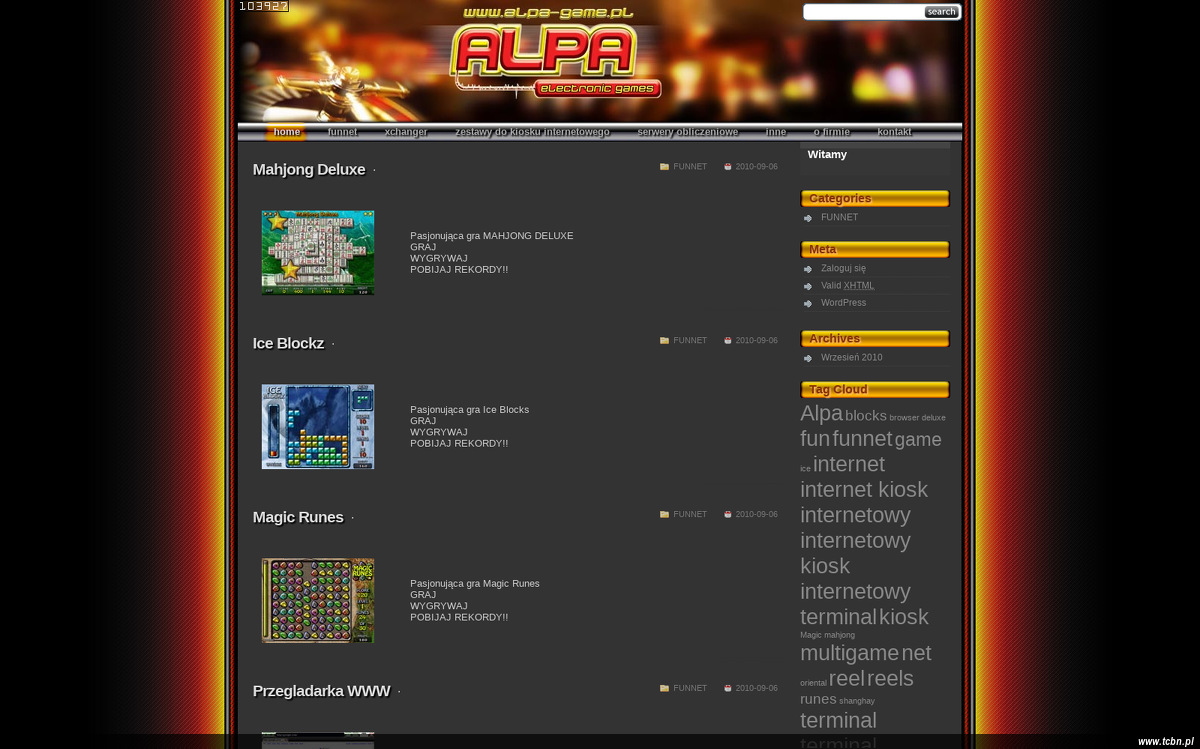
Task: Select the multigame tag in Tag Cloud
Action: [x=850, y=654]
